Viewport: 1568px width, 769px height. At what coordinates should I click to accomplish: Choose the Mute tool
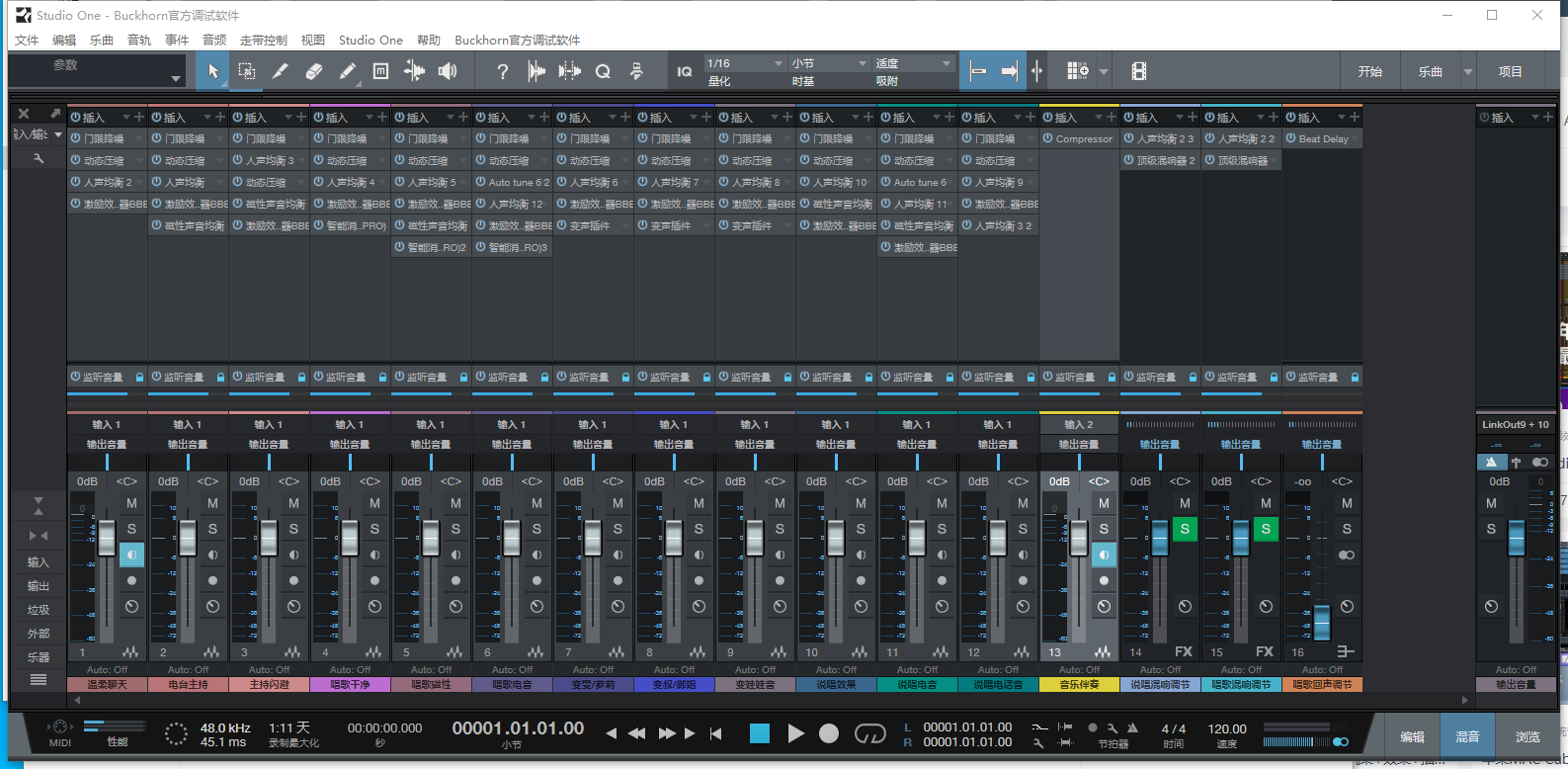point(380,71)
